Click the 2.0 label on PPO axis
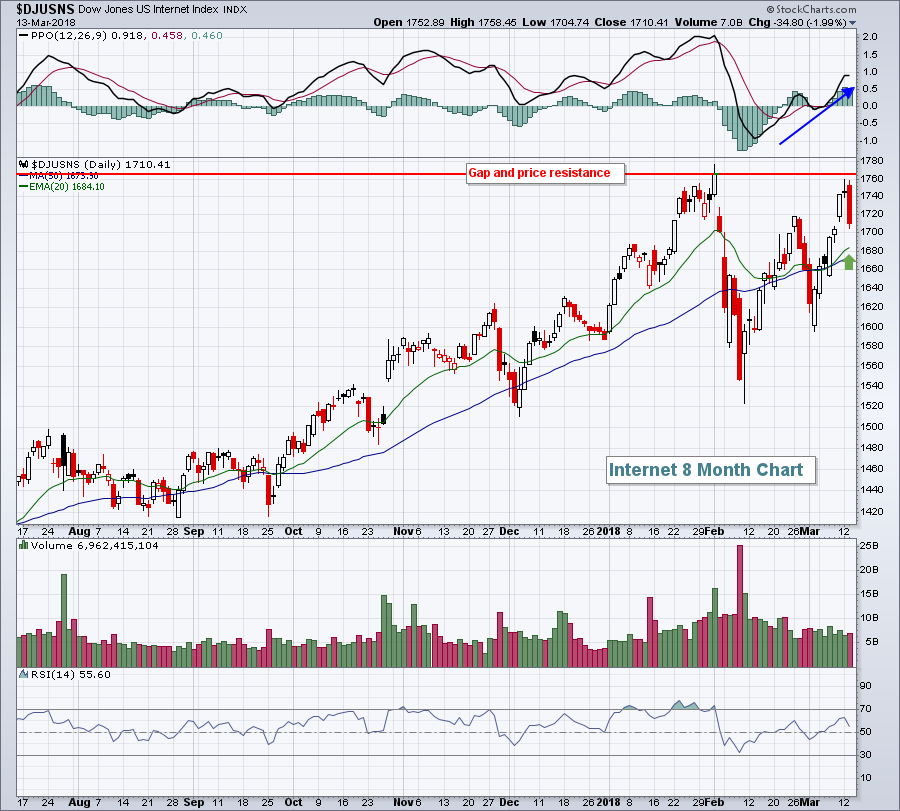The image size is (900, 811). [870, 37]
